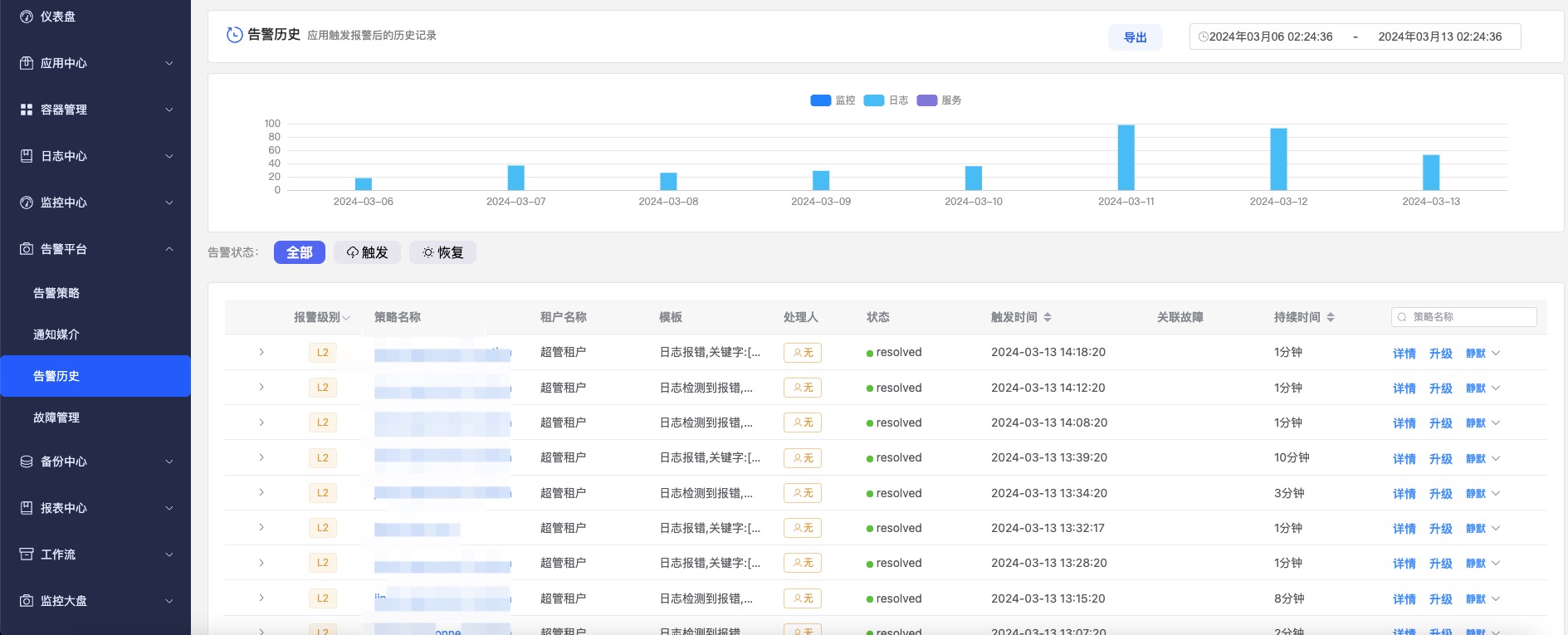This screenshot has height=635, width=1568.
Task: Open 静默 dropdown for 13:15:20 row
Action: pyautogui.click(x=1496, y=598)
